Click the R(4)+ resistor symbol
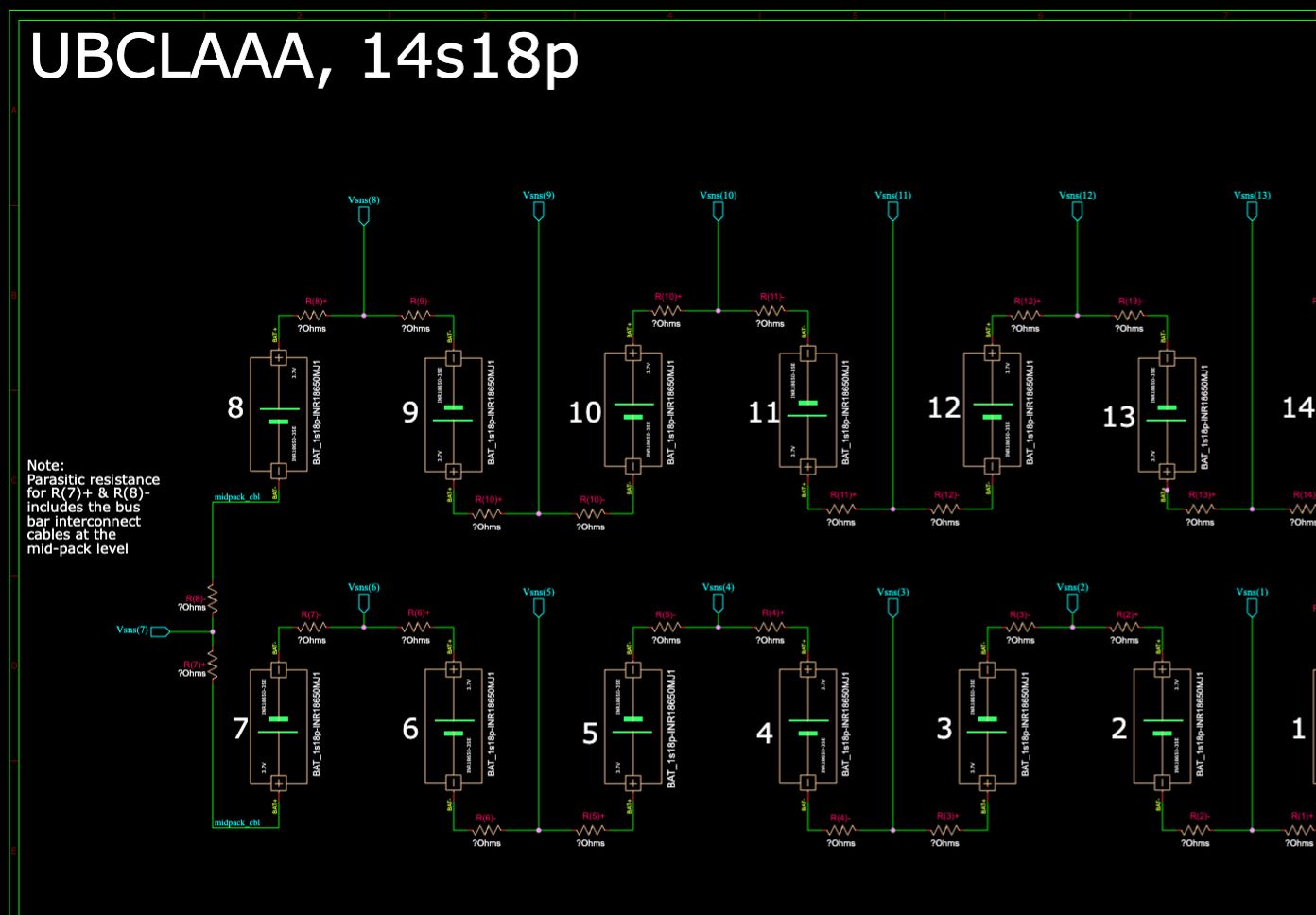The height and width of the screenshot is (915, 1316). point(771,626)
